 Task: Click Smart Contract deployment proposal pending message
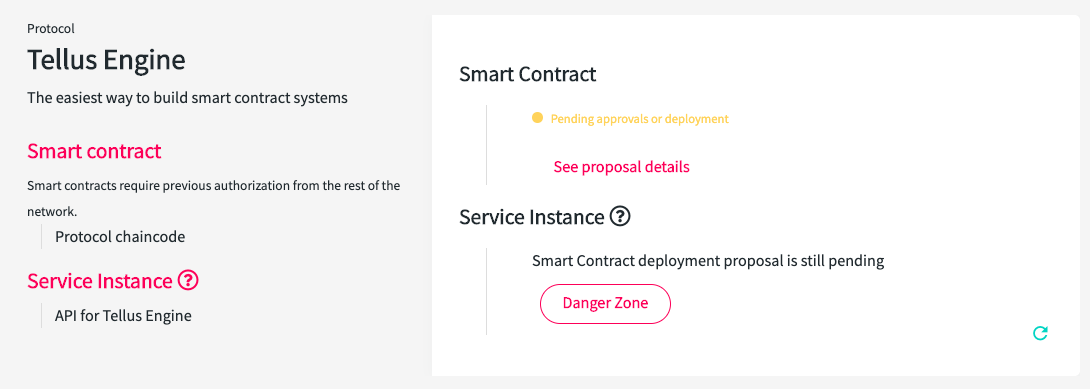708,261
